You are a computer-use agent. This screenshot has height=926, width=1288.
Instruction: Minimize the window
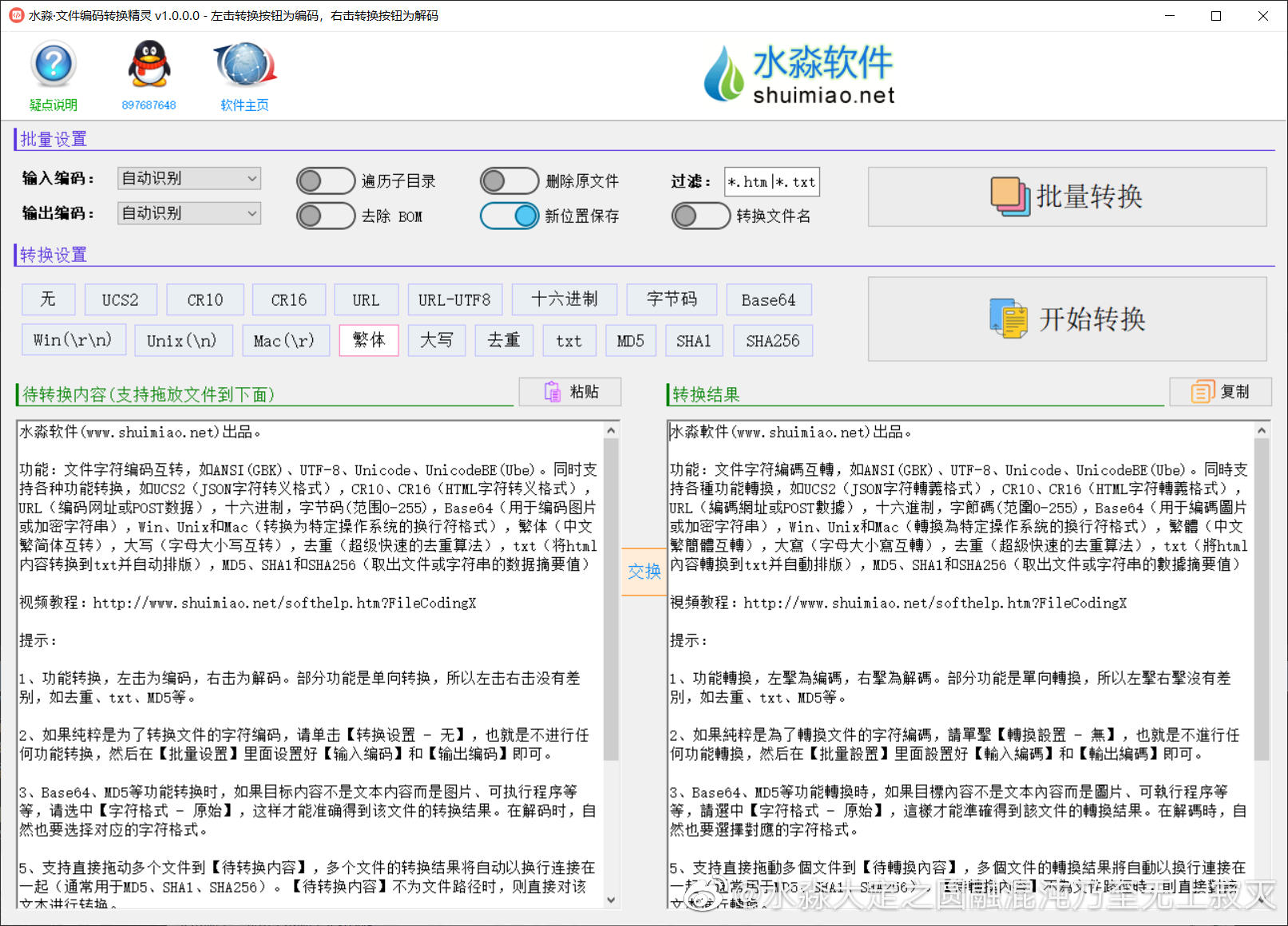[1170, 16]
